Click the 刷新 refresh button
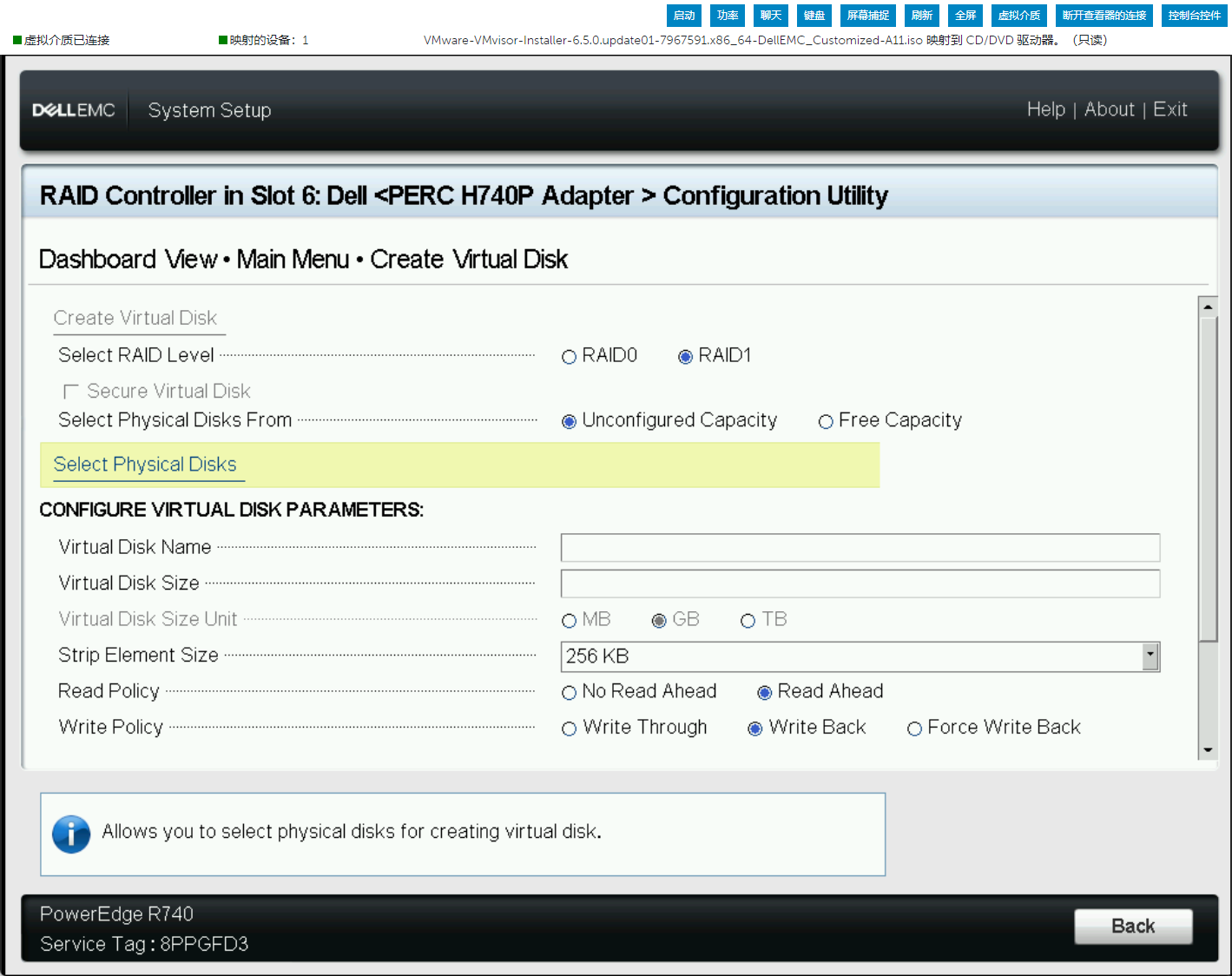Image resolution: width=1232 pixels, height=976 pixels. tap(922, 16)
